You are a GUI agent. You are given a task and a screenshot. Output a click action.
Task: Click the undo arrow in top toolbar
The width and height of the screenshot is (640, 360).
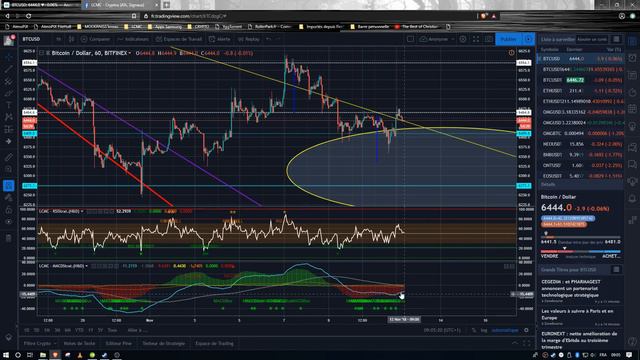(x=269, y=39)
